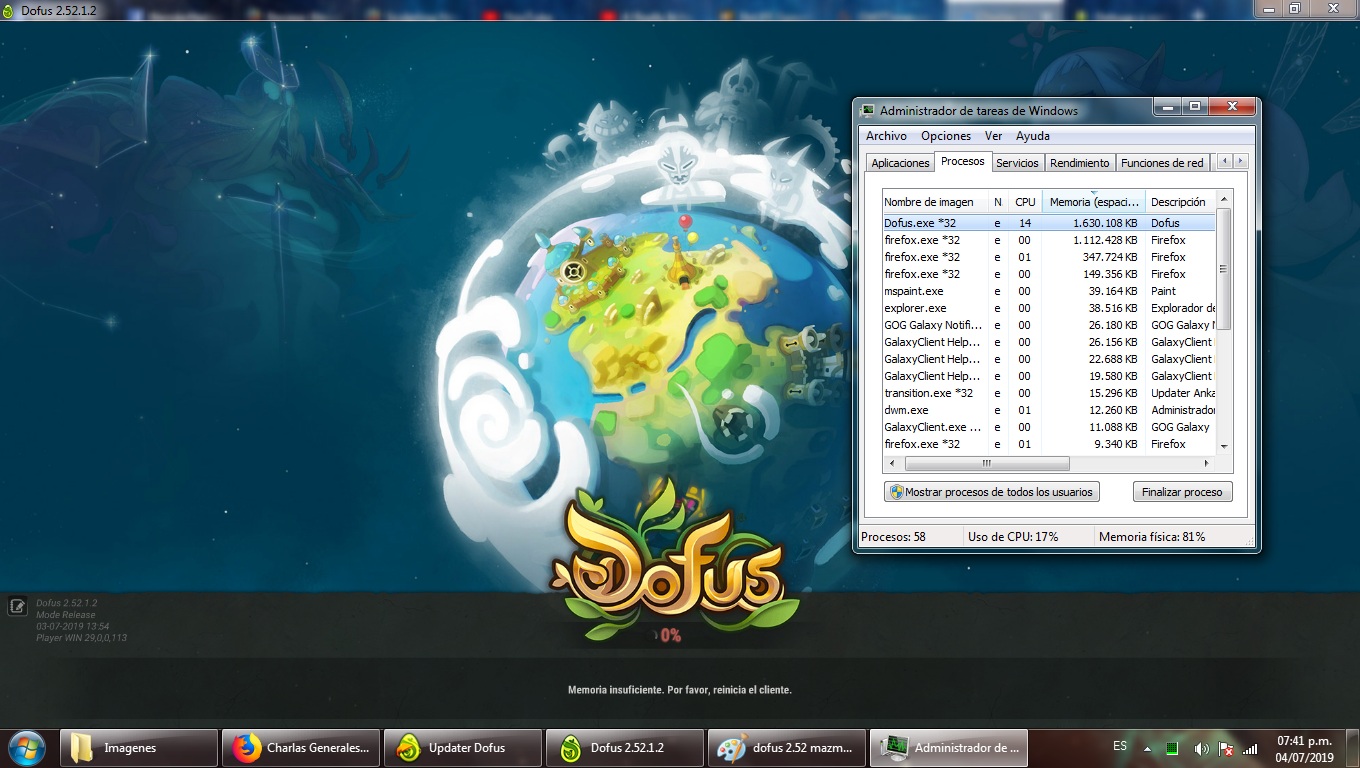Switch to Firefox Charlas Generales taskbar button
The width and height of the screenshot is (1360, 768).
click(x=301, y=747)
